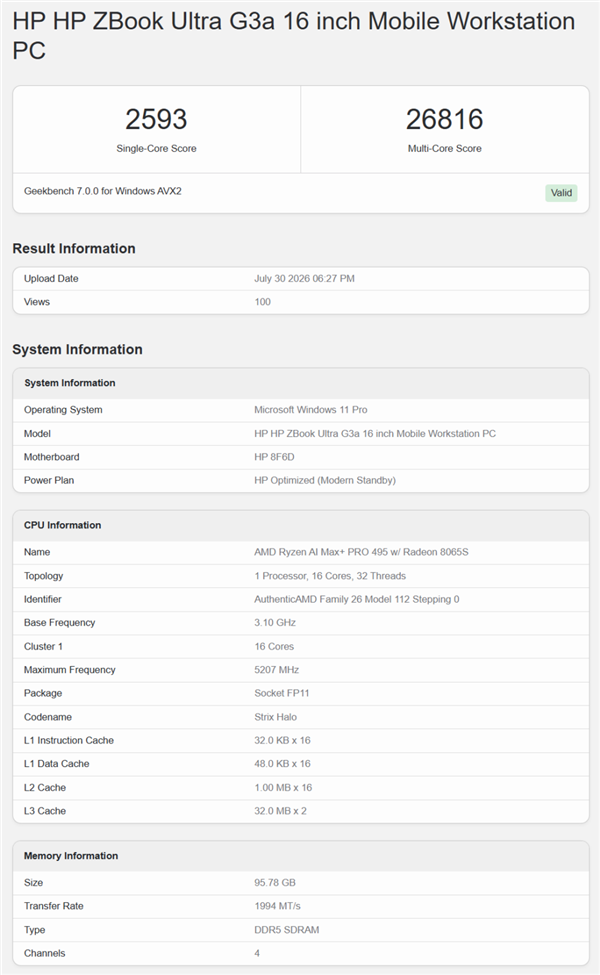Viewport: 600px width, 975px height.
Task: Click the memory Size label
Action: click(34, 883)
